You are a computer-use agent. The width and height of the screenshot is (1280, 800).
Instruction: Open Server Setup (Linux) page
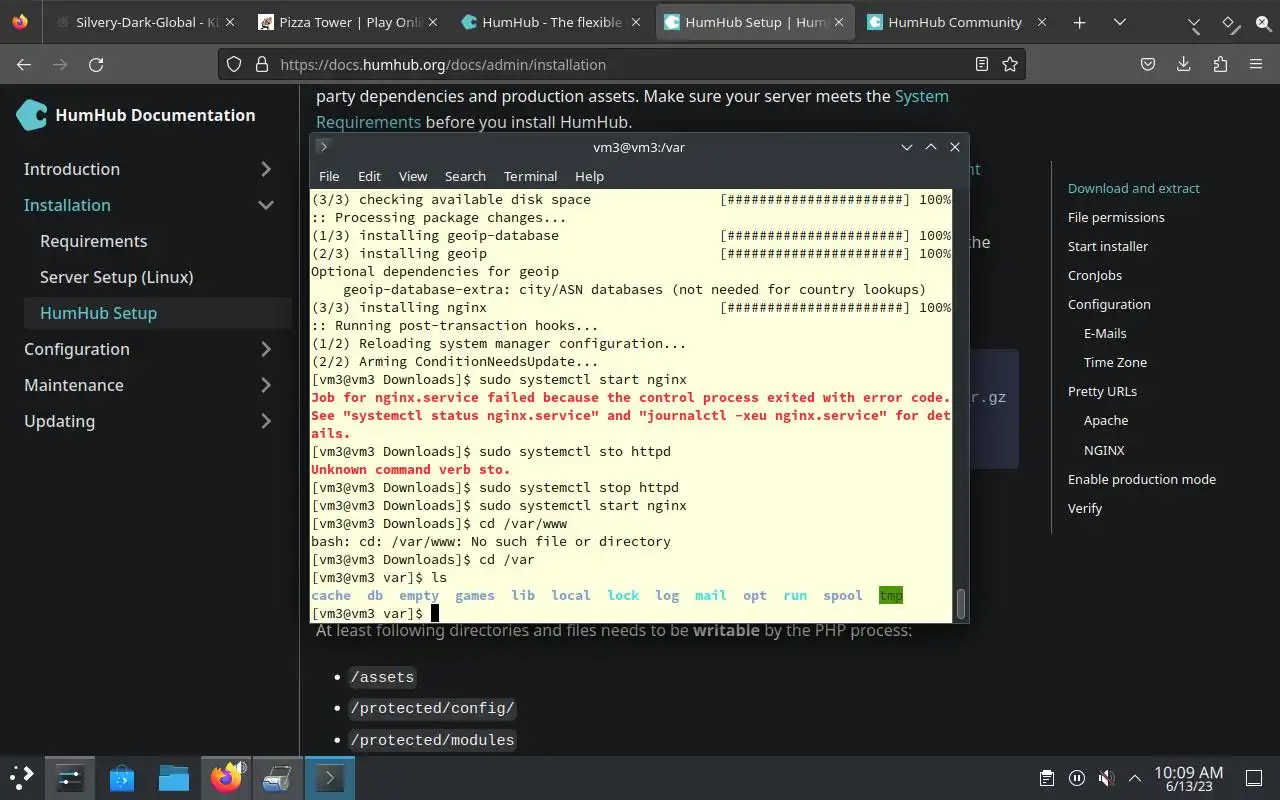pyautogui.click(x=116, y=277)
